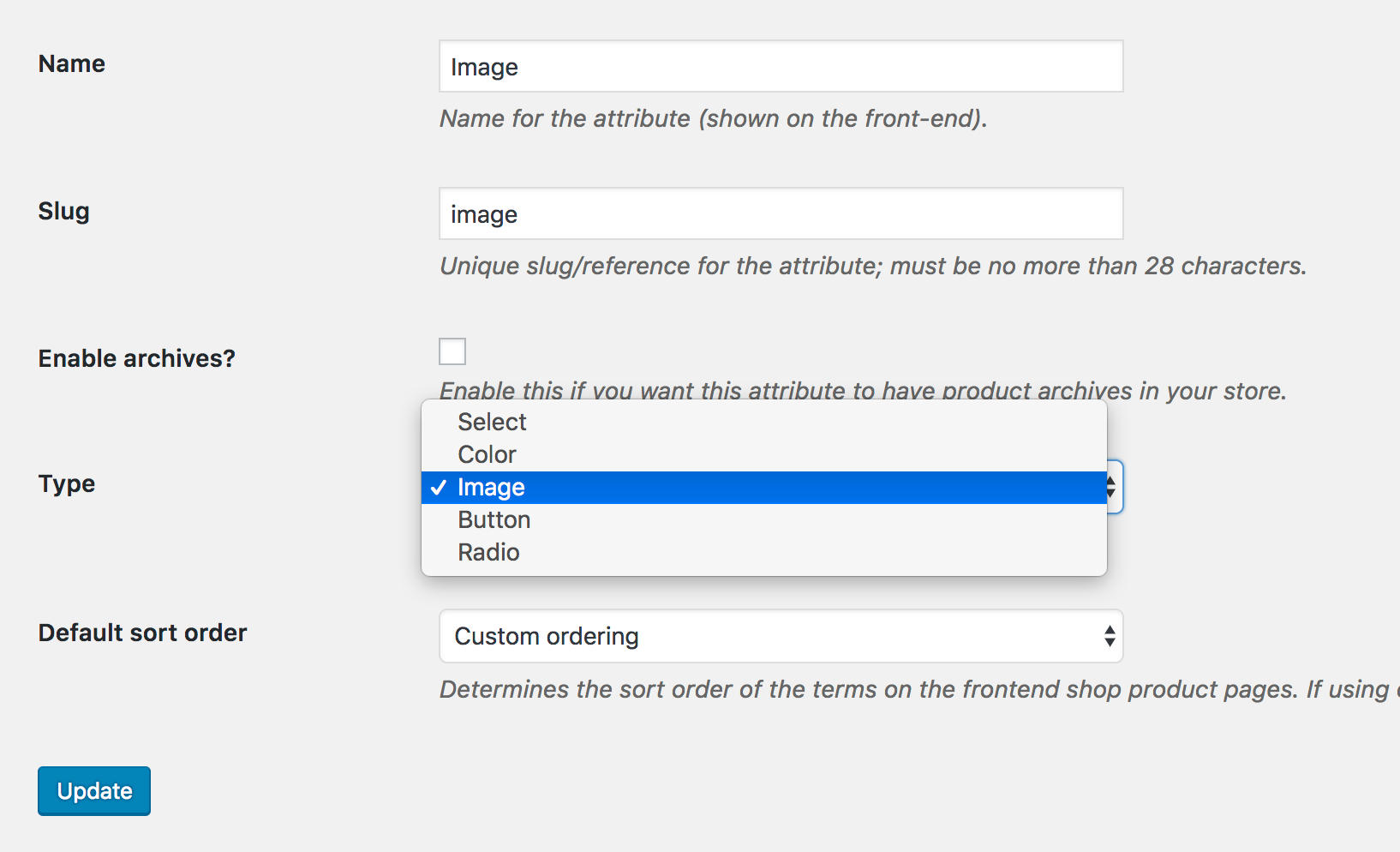Select Button in the Type list

(494, 519)
